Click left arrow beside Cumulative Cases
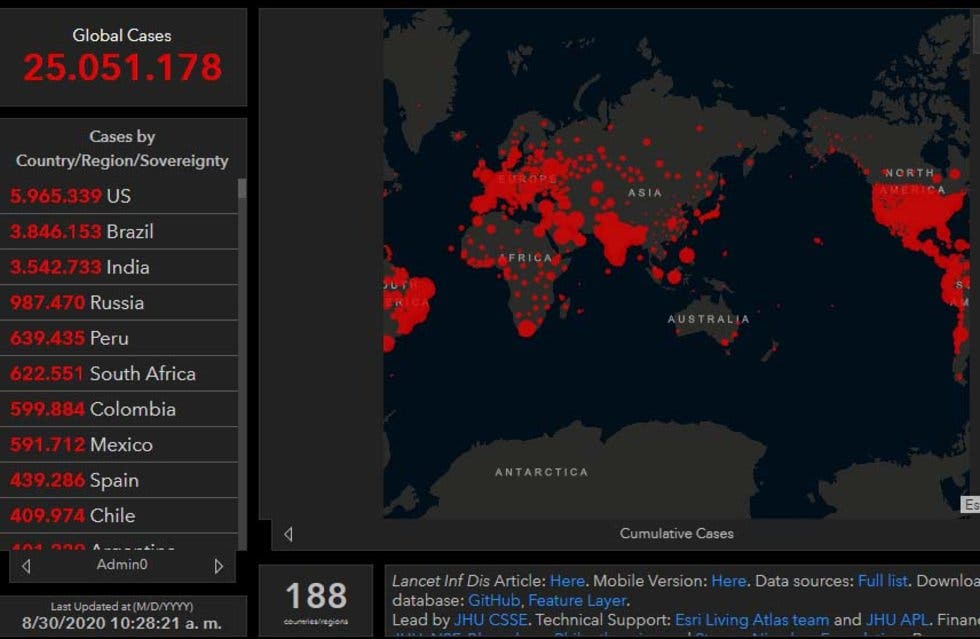980x639 pixels. click(x=288, y=534)
